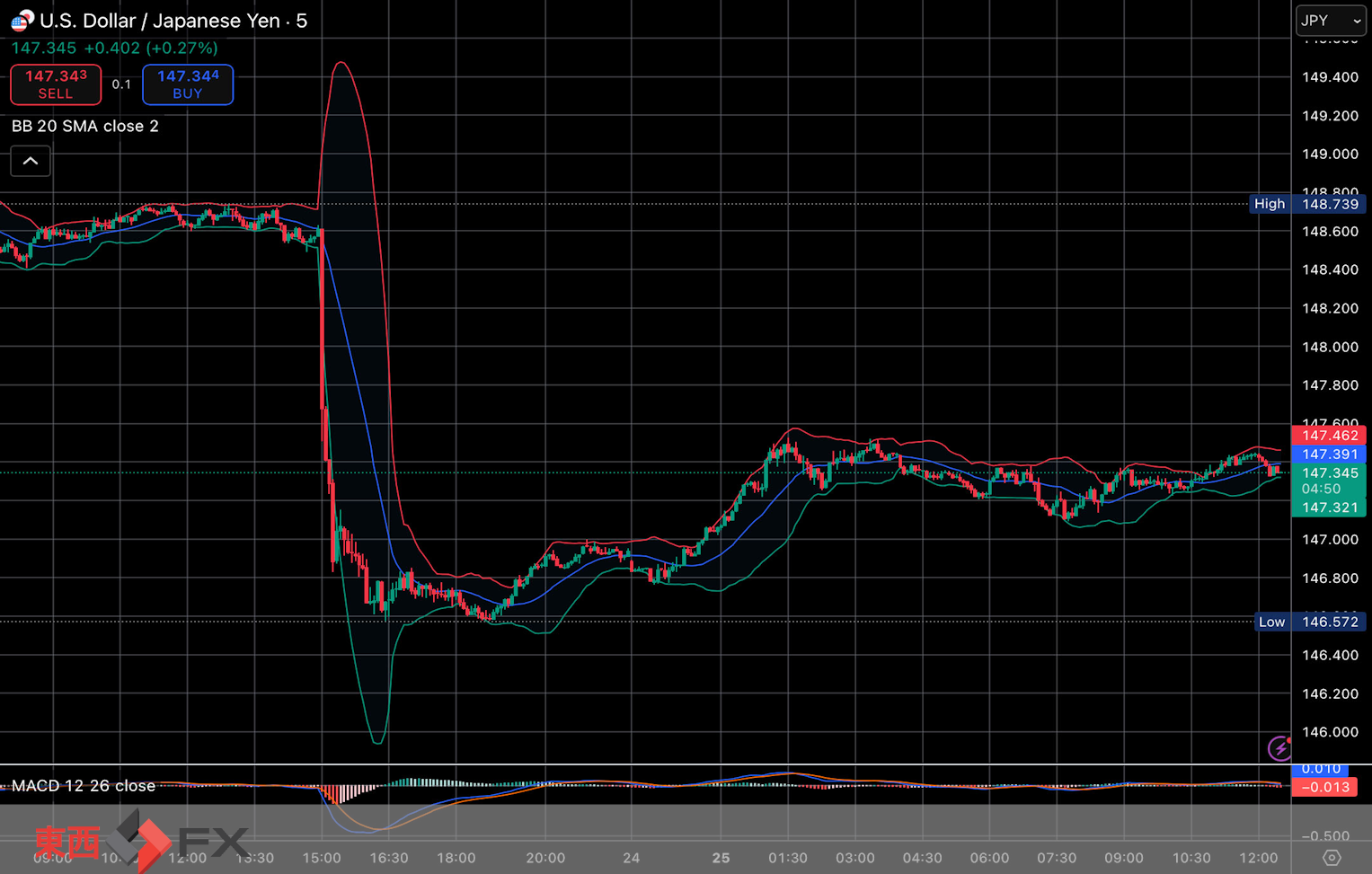This screenshot has height=874, width=1372.
Task: Click the red 147.462 upper band price tag
Action: click(x=1329, y=436)
